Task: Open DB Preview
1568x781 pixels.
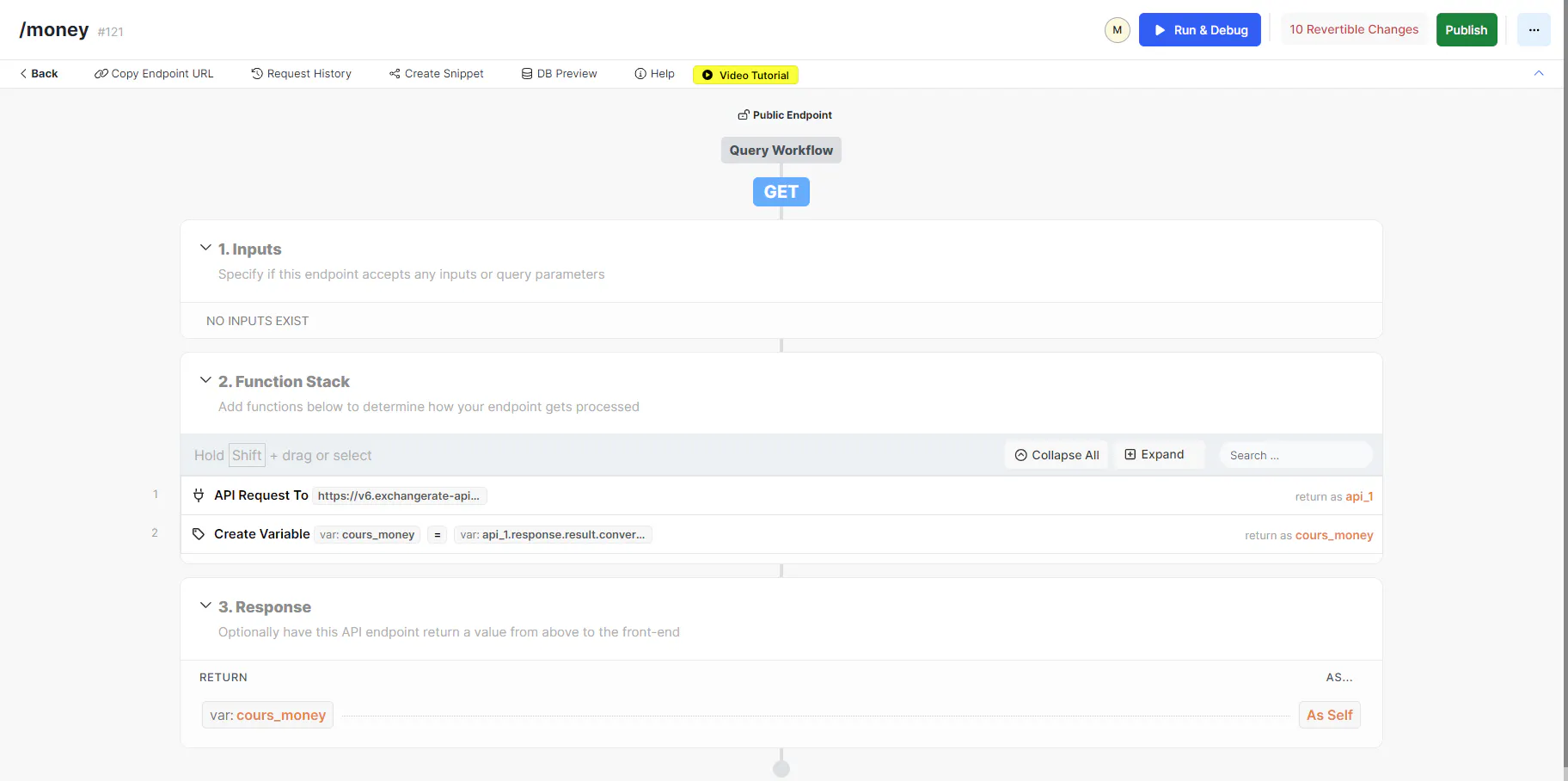Action: click(x=559, y=74)
